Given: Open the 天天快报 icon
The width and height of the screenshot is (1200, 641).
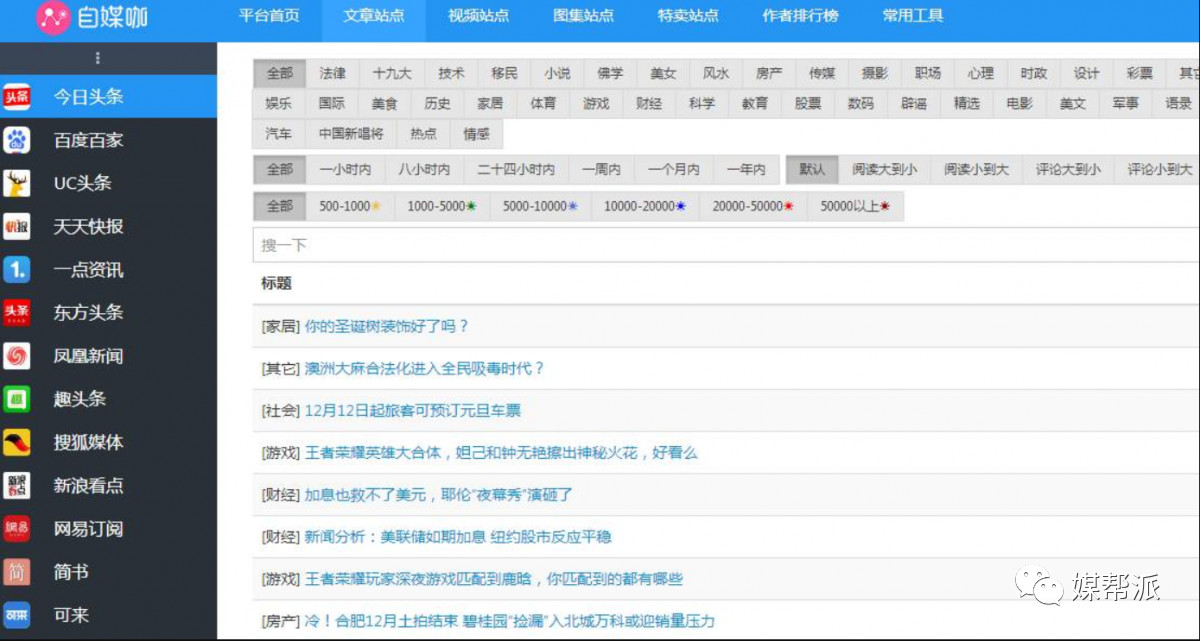Looking at the screenshot, I should pyautogui.click(x=17, y=226).
